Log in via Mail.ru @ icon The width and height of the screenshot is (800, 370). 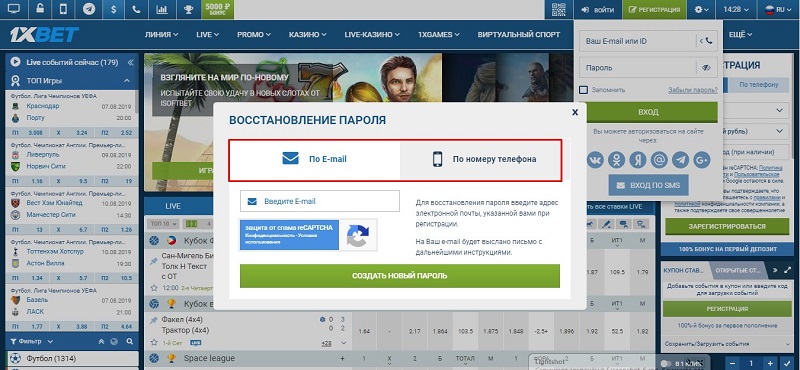pyautogui.click(x=659, y=160)
